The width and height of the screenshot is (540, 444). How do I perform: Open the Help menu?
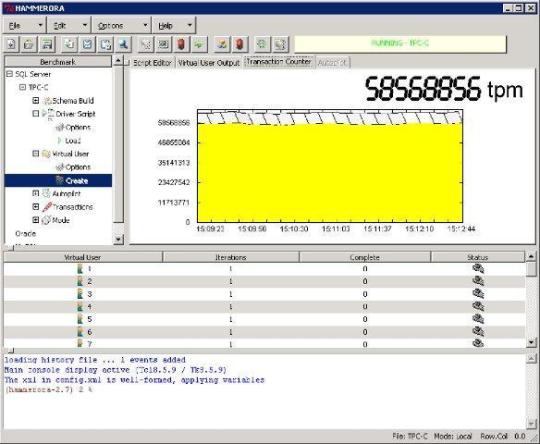coord(174,25)
